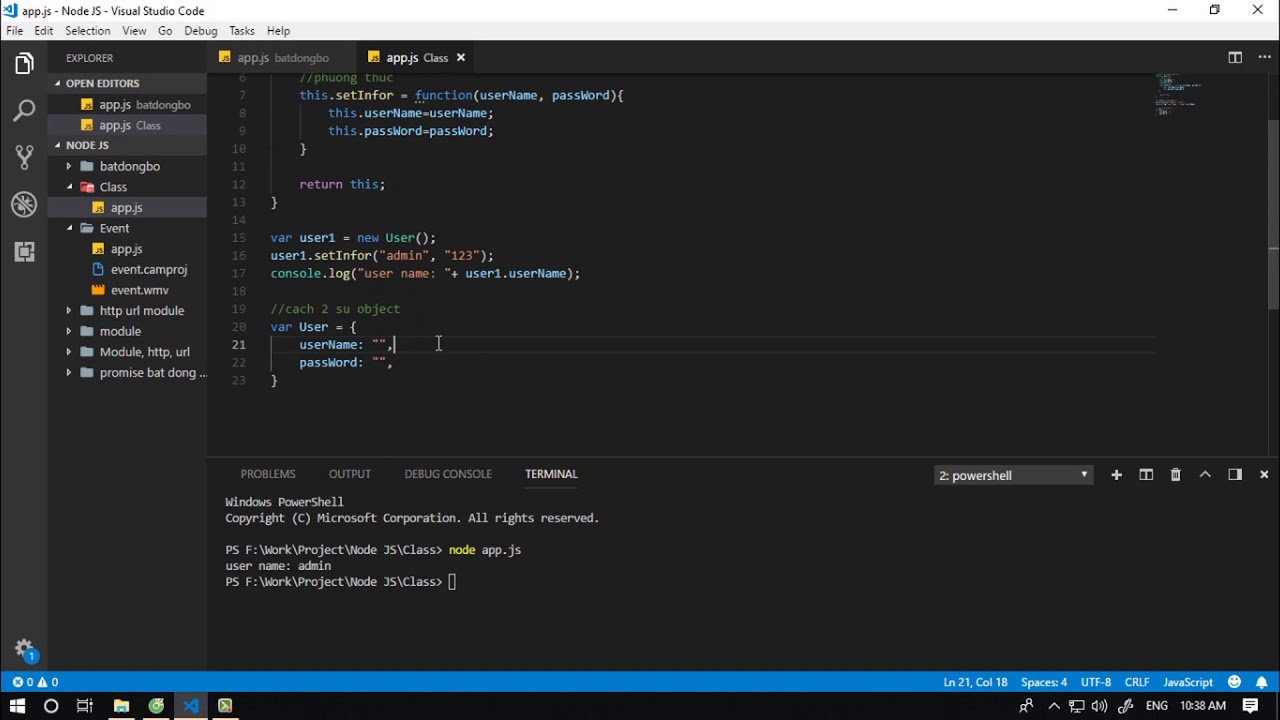Screen dimensions: 1280x720
Task: Split the editor with the layout icon
Action: tap(1235, 58)
